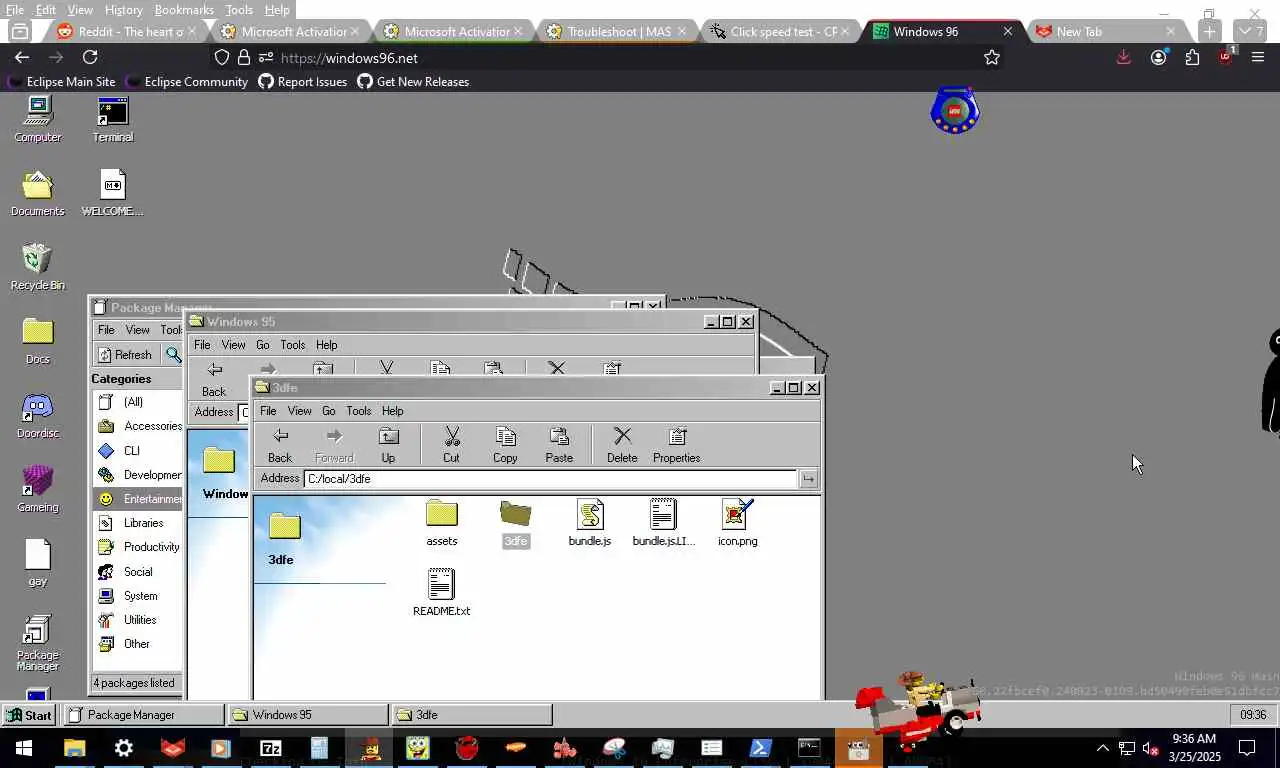Open the Report Issues bookmark
This screenshot has height=768, width=1280.
tap(303, 82)
